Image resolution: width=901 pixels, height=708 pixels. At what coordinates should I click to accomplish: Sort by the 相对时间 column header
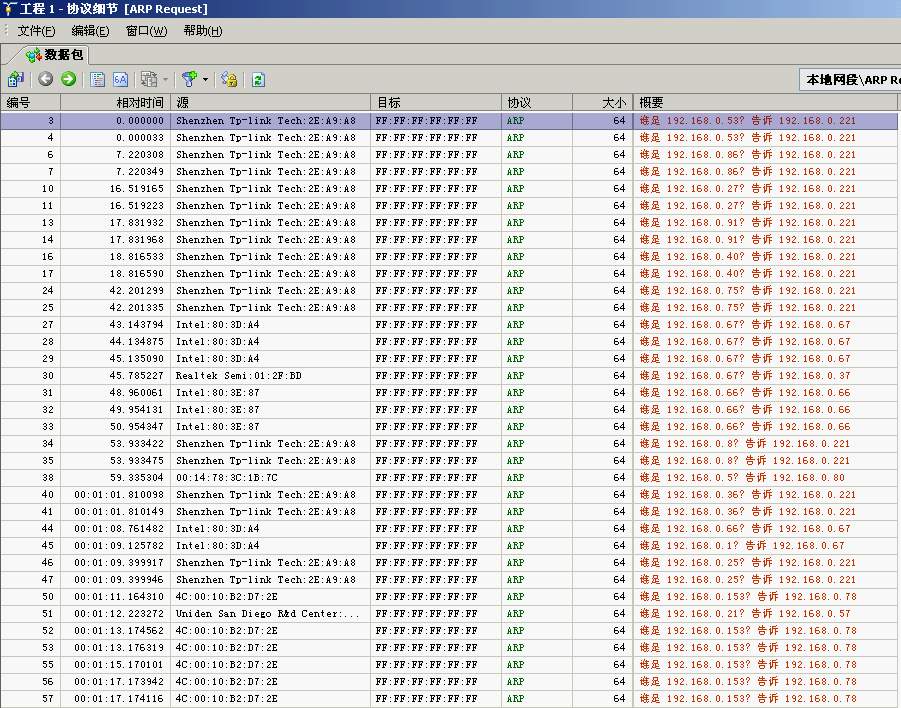[139, 102]
